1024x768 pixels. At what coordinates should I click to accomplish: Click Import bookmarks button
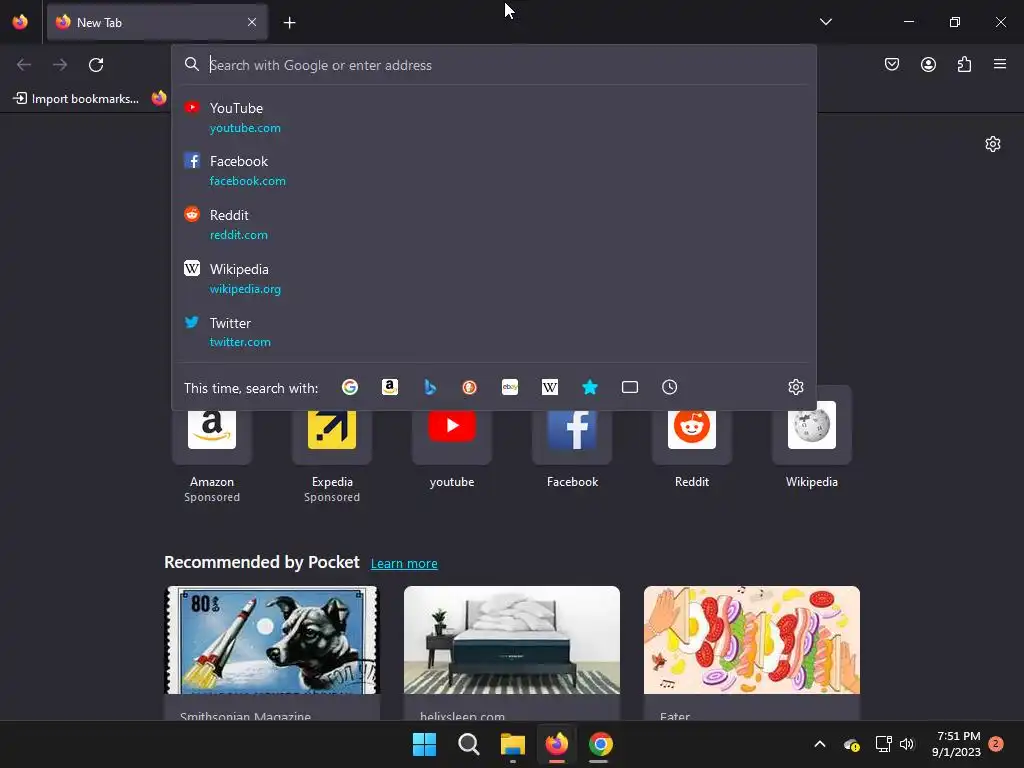pyautogui.click(x=76, y=99)
